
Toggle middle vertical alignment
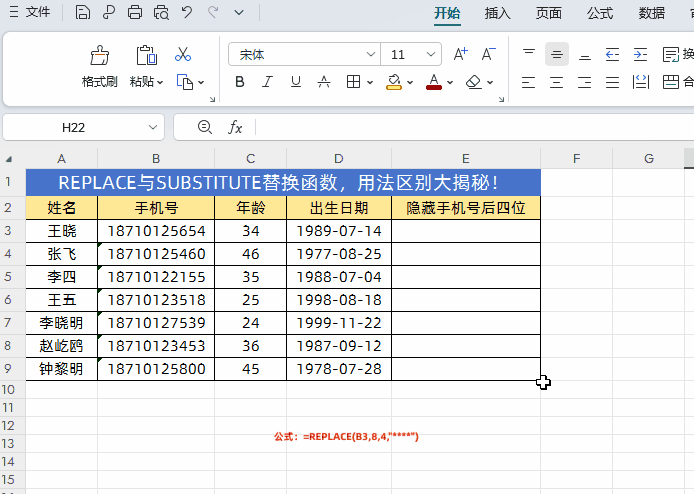tap(557, 54)
